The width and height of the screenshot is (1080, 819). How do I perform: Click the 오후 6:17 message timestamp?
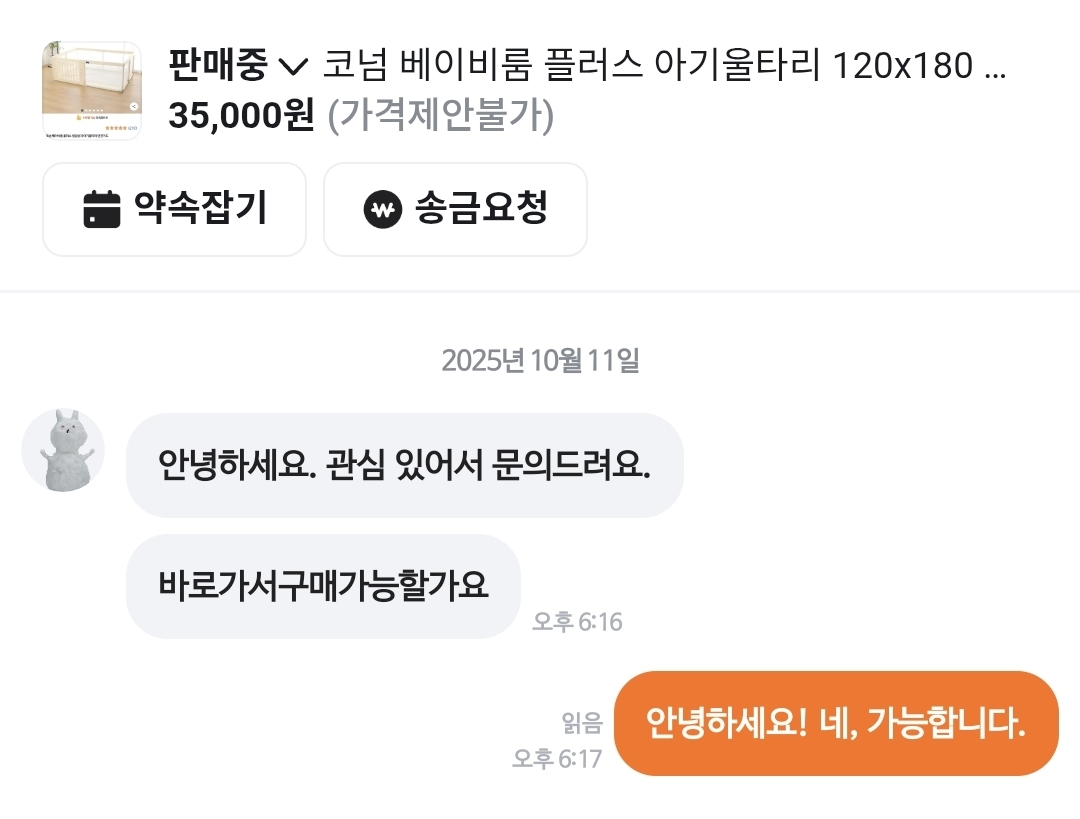557,758
